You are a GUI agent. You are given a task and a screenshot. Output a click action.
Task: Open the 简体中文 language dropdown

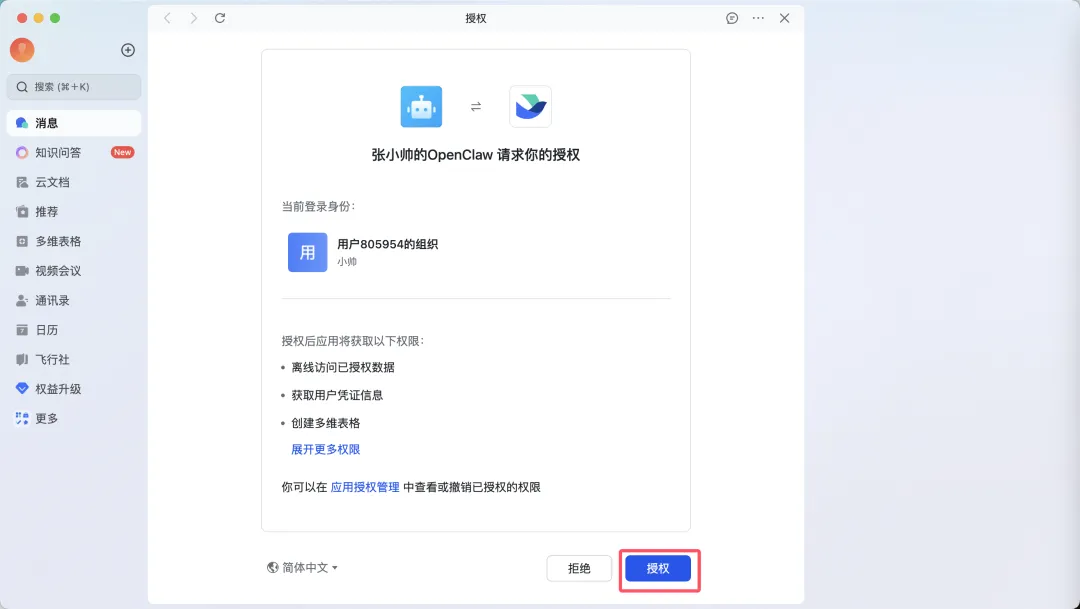point(302,568)
